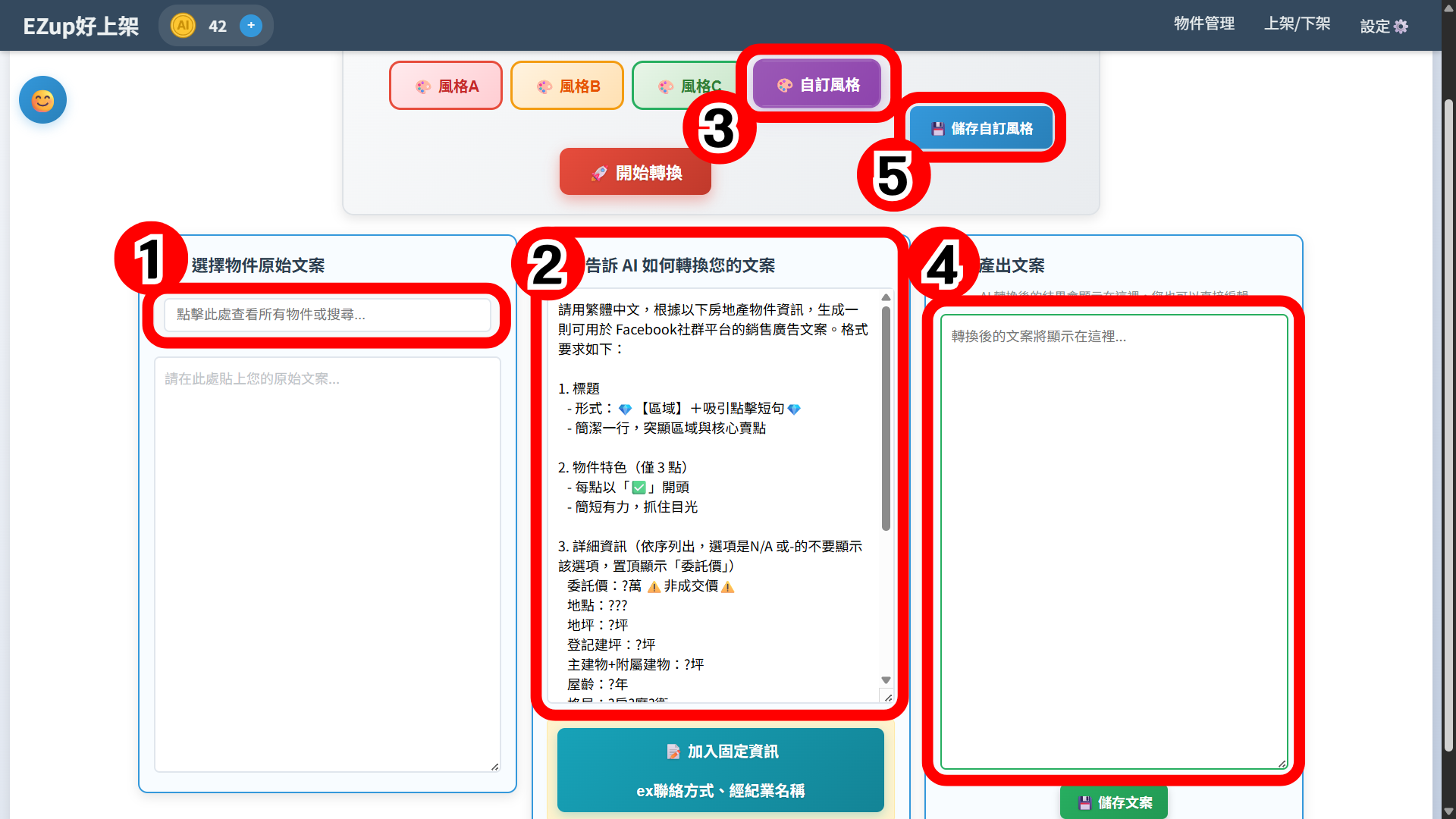Select the 風格A style

tap(446, 86)
